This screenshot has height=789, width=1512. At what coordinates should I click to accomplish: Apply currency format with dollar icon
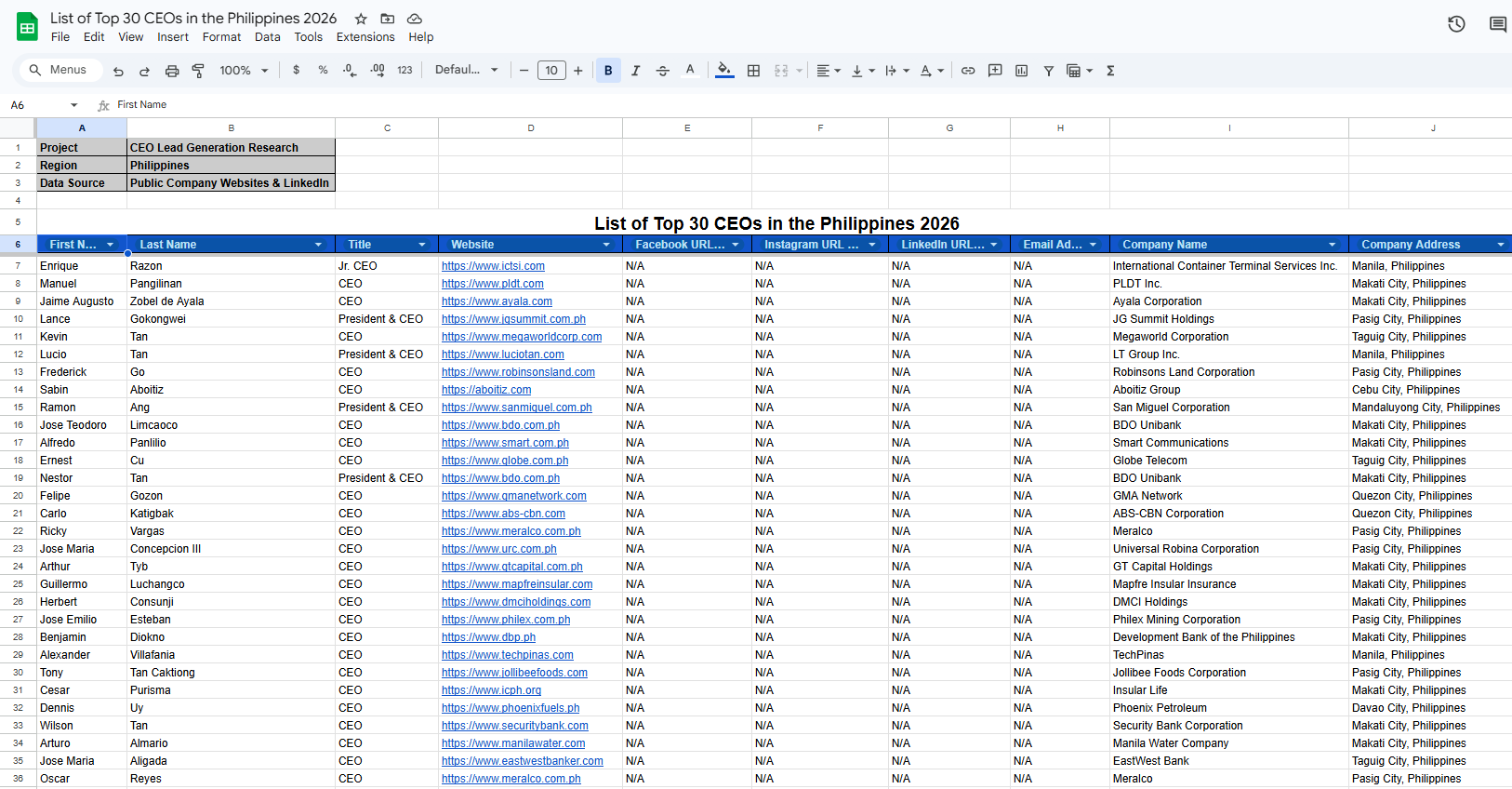coord(297,70)
